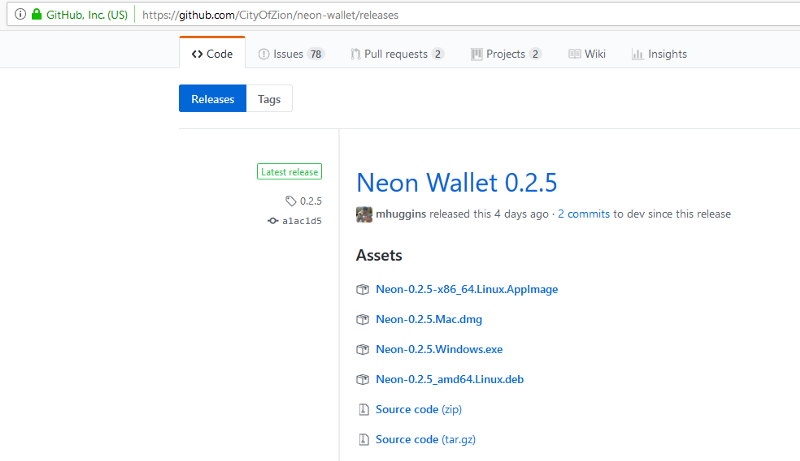Click the package icon beside Linux.deb
Screen dimensions: 800x461
(x=363, y=380)
